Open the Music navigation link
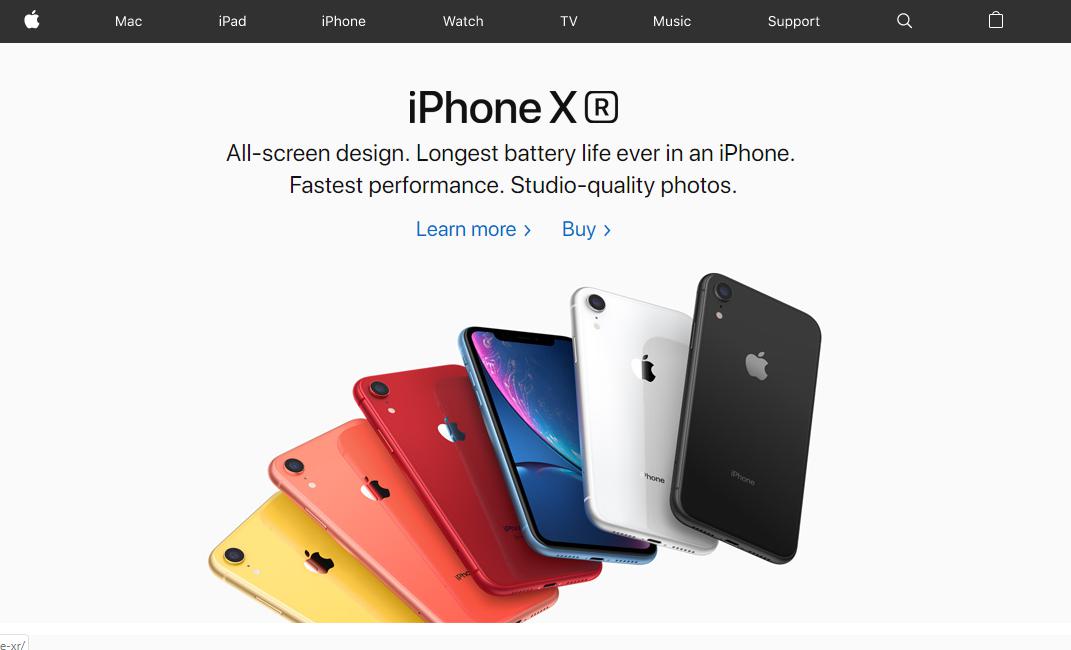 tap(672, 21)
